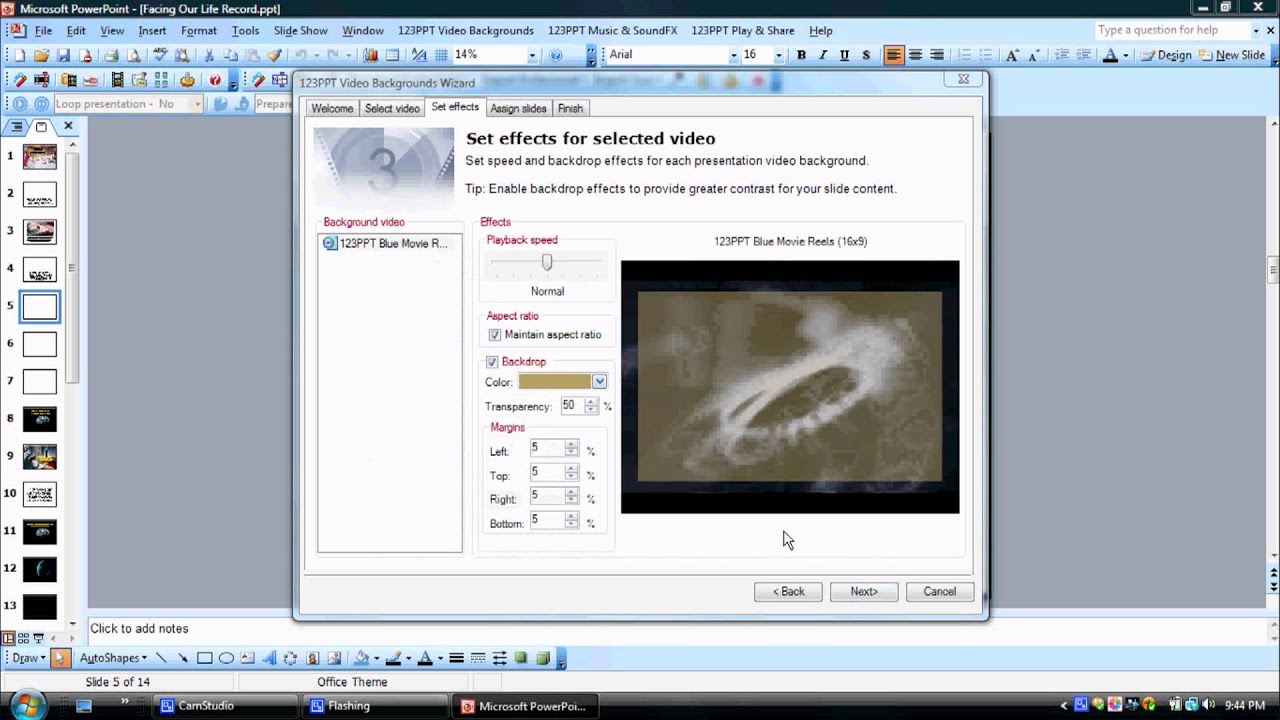Click the Format Painter brush icon
Screen dimensions: 1280x720
[x=275, y=56]
